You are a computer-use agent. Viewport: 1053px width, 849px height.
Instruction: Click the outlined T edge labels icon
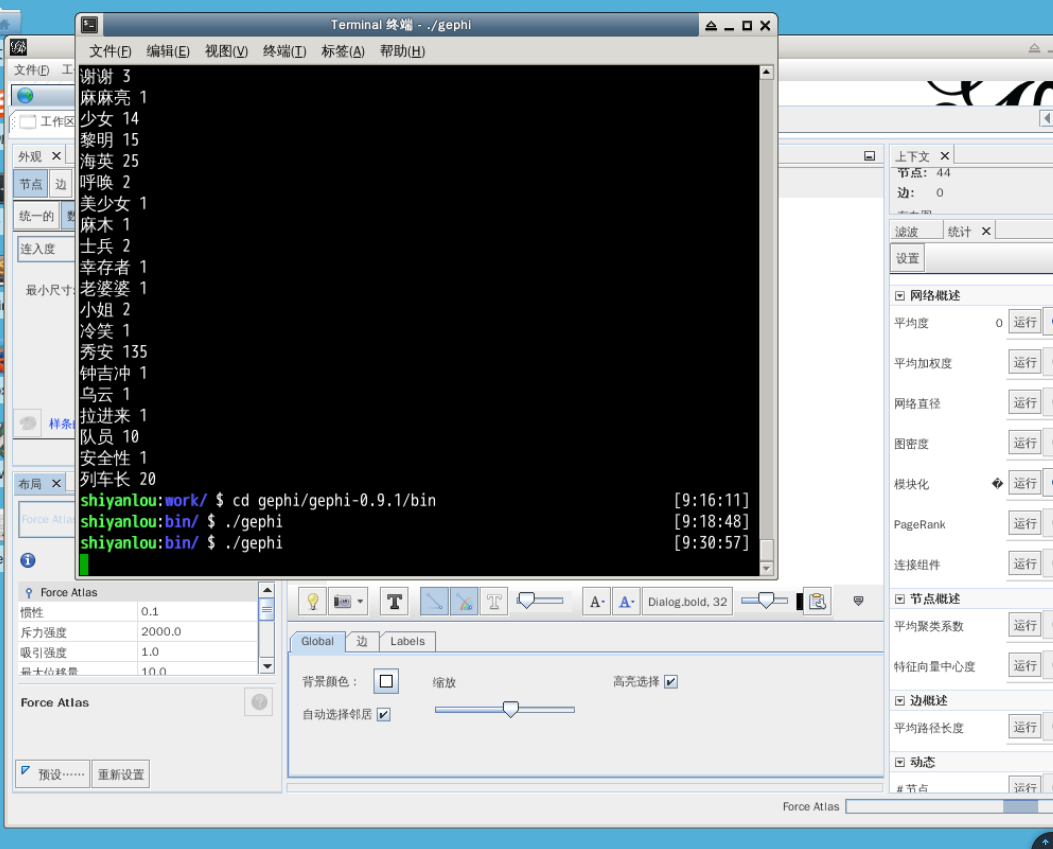click(494, 601)
